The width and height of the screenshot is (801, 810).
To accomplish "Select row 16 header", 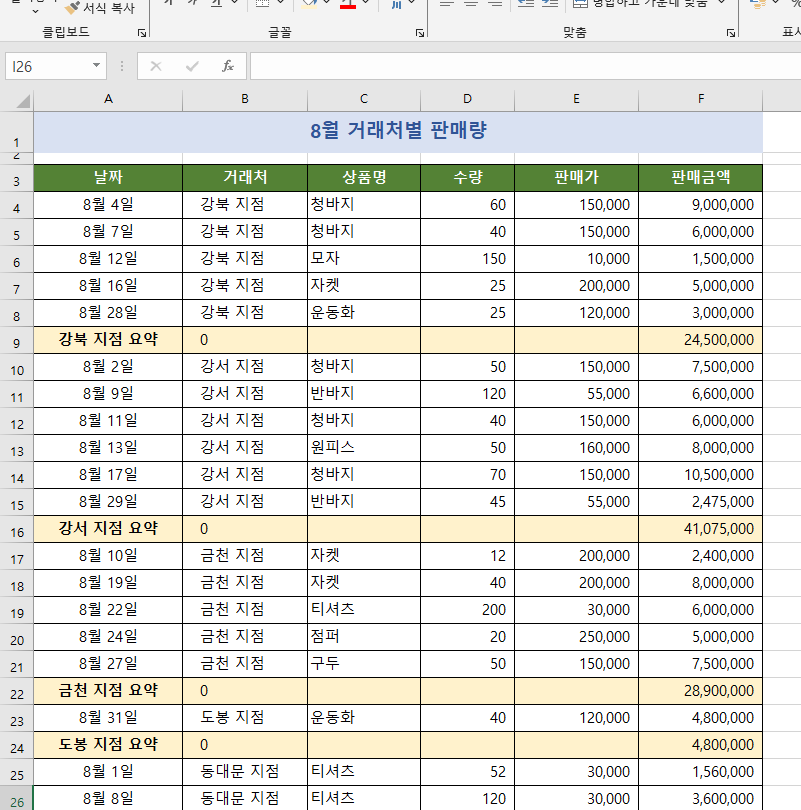I will 17,529.
